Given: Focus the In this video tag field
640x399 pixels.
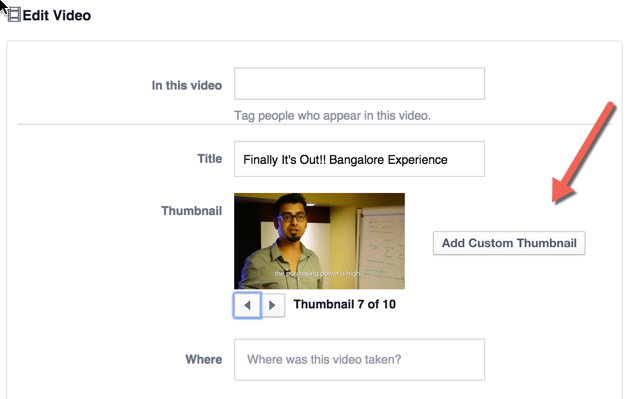Looking at the screenshot, I should click(x=359, y=84).
